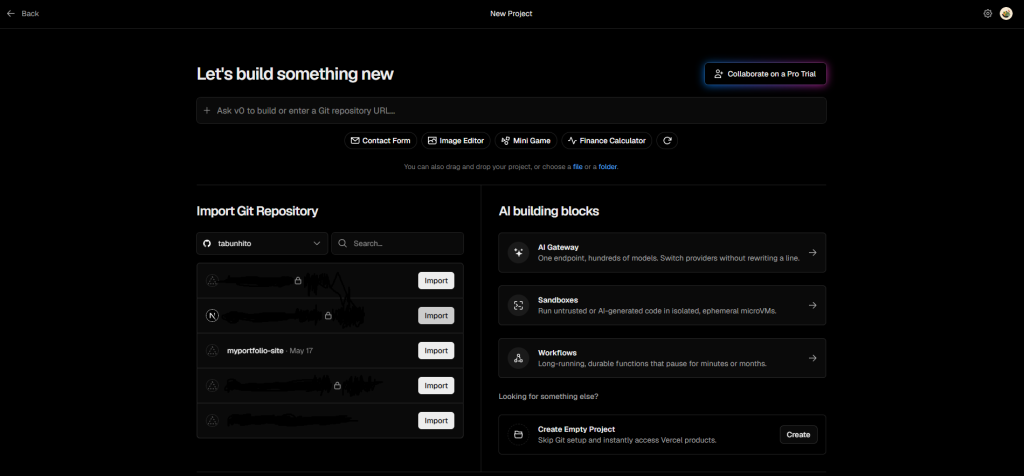Viewport: 1024px width, 476px height.
Task: Click the envelope icon in Contact Form chip
Action: click(355, 140)
